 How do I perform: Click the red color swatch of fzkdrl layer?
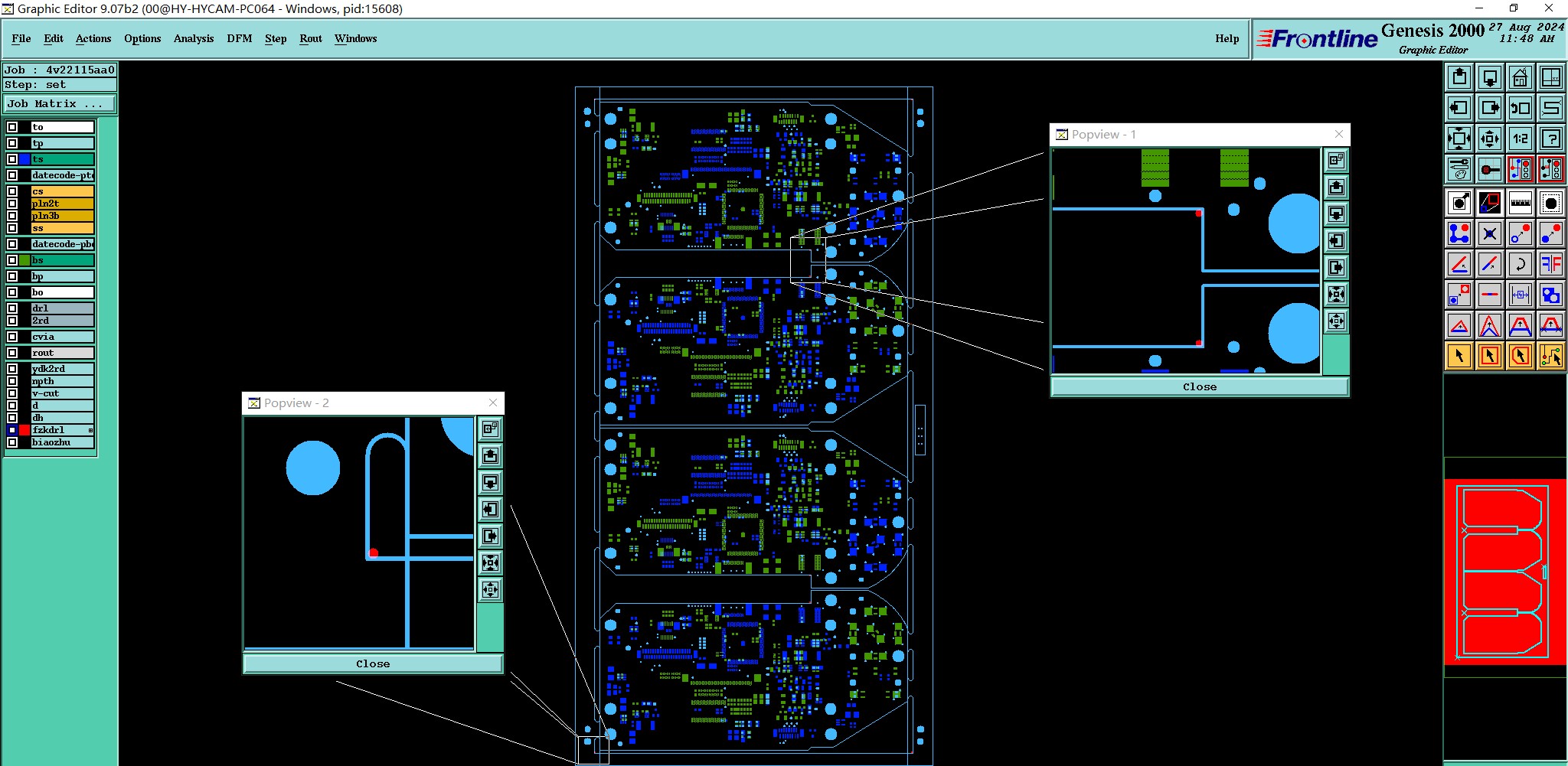(x=24, y=430)
